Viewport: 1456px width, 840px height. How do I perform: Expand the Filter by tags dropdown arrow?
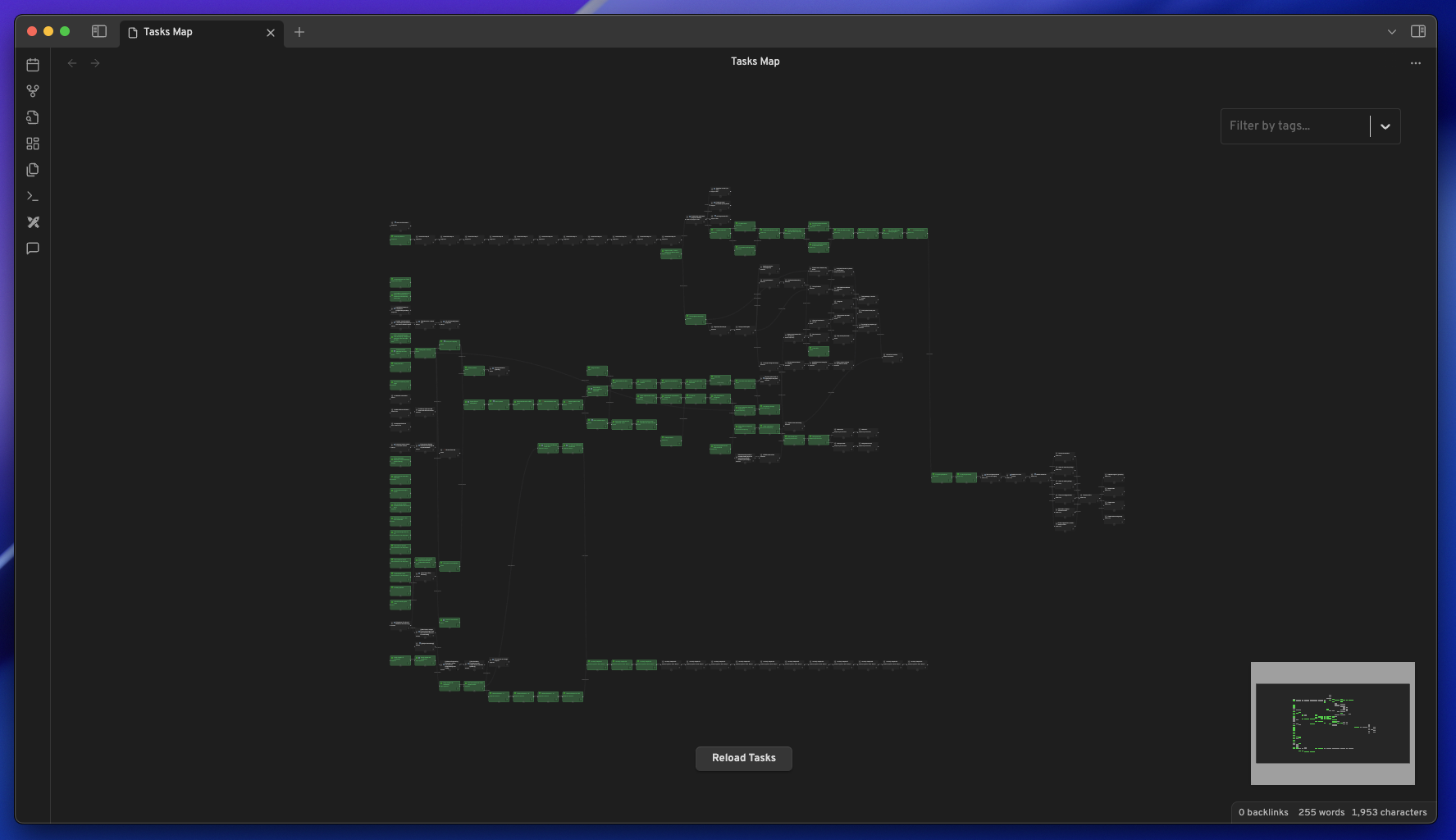(1385, 126)
